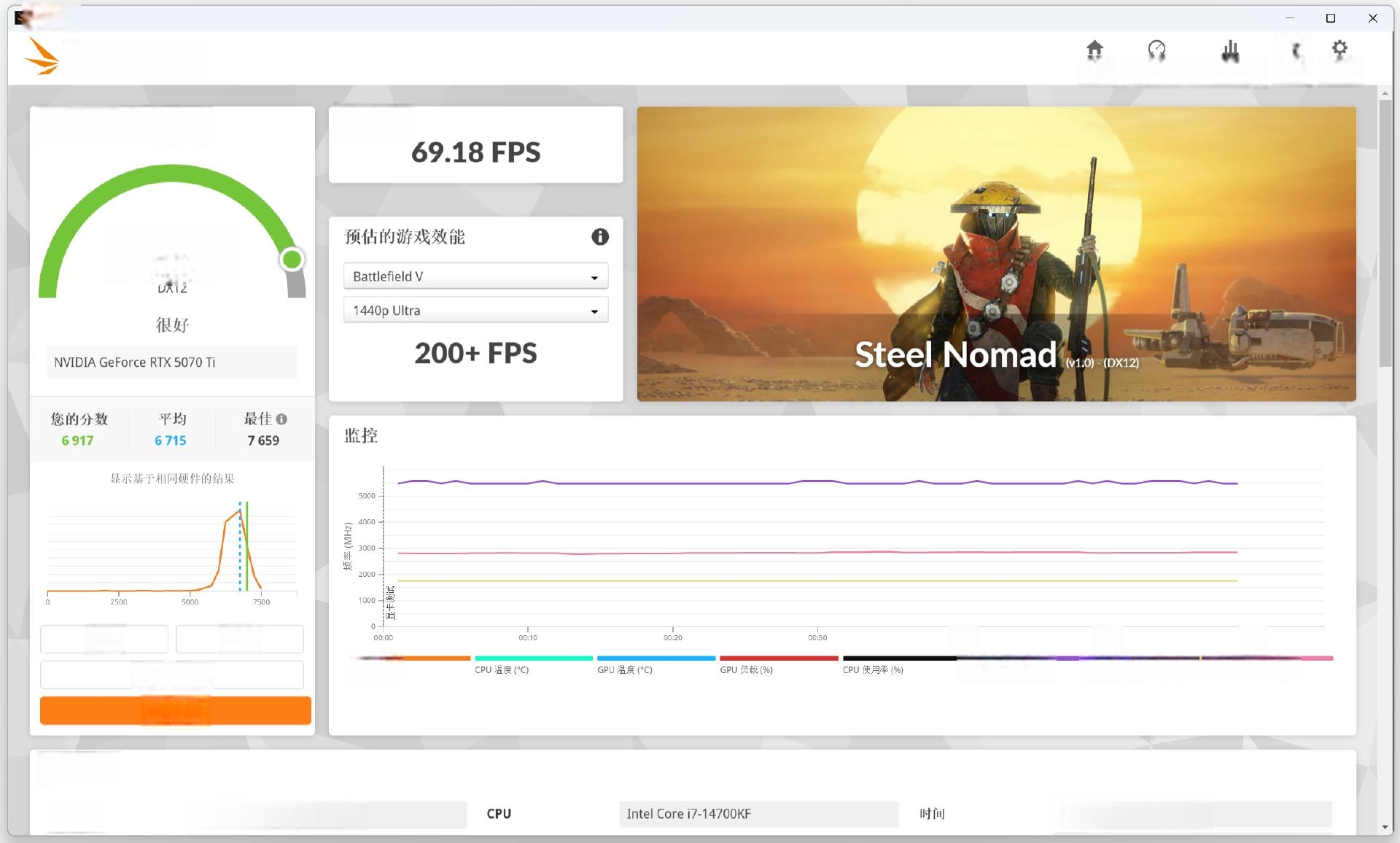Open the Results bar chart icon
Screen dimensions: 1400x843
[x=1230, y=50]
